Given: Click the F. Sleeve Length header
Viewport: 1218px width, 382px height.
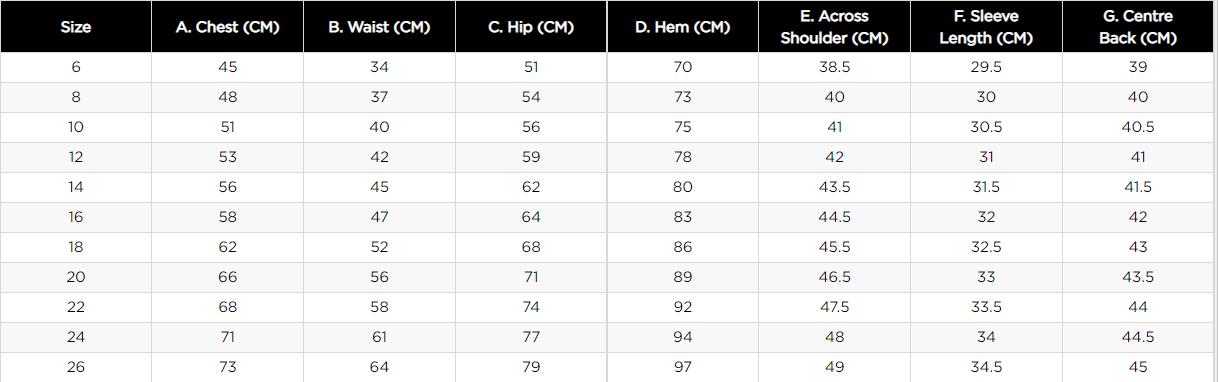Looking at the screenshot, I should point(986,27).
